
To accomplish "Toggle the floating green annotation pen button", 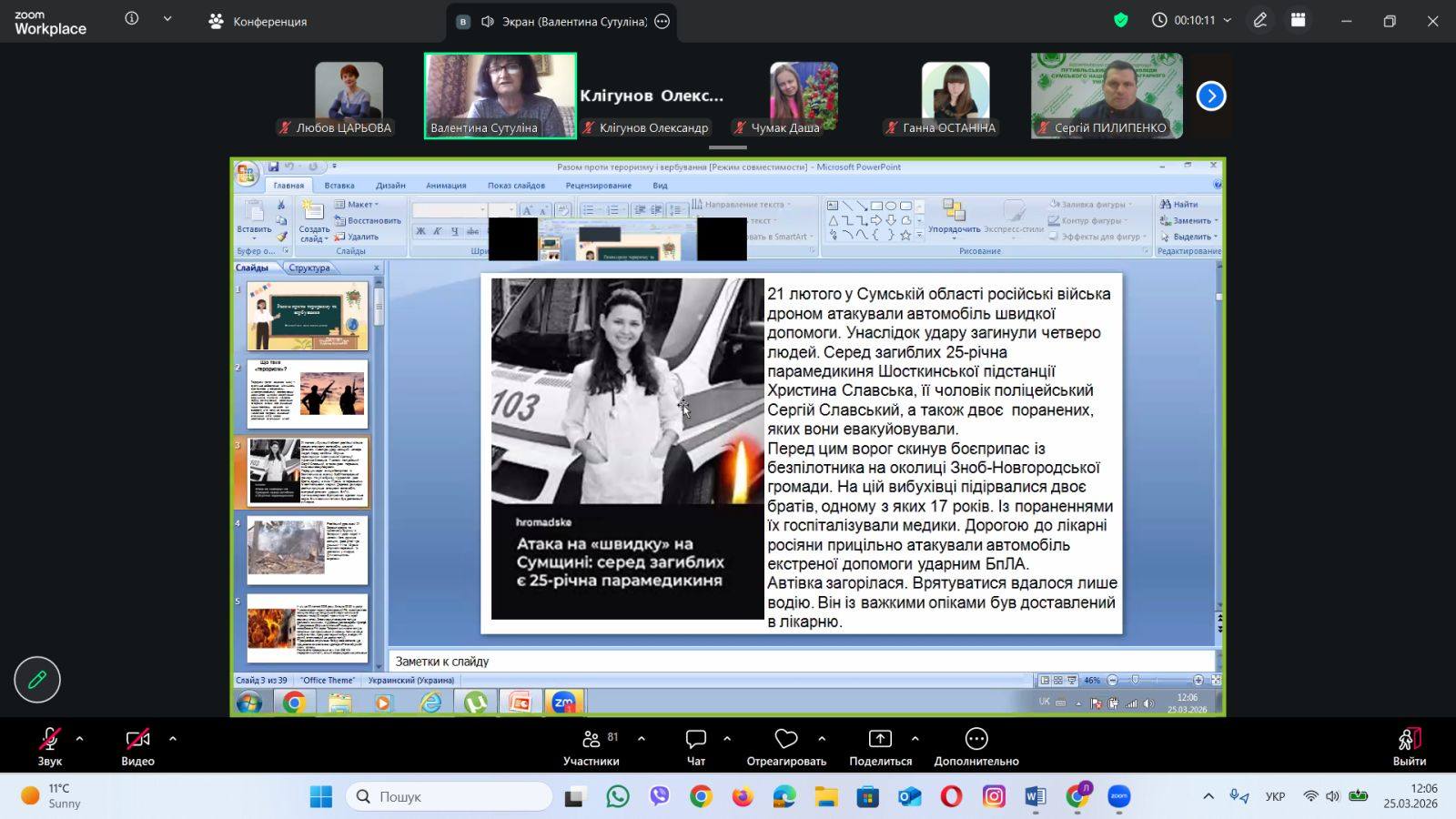I will coord(37,680).
